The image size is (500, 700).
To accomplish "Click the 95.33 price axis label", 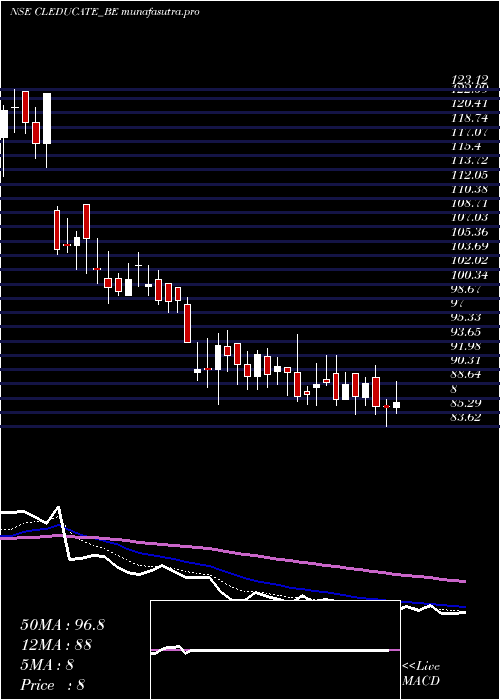I will click(466, 318).
